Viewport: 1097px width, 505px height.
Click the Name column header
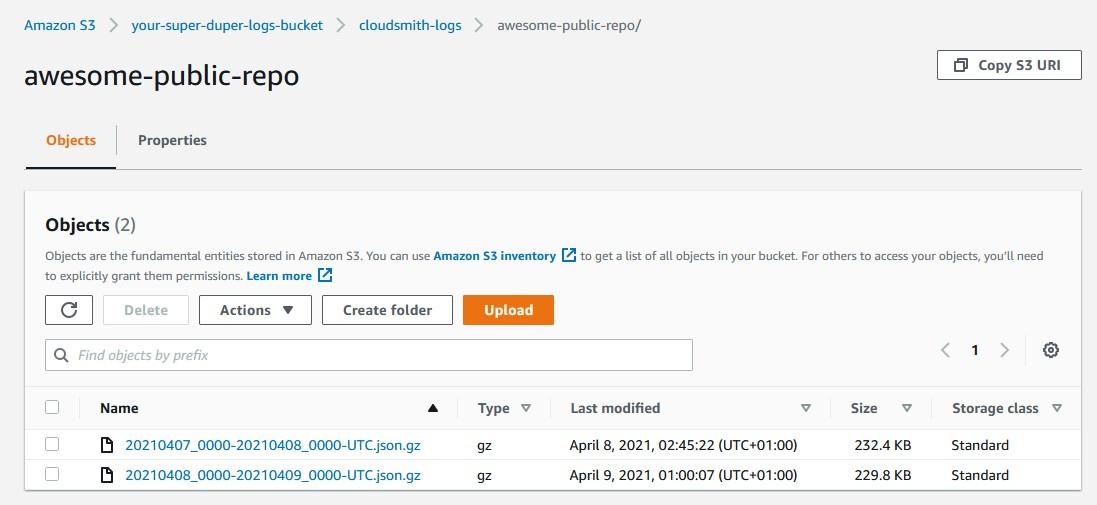coord(119,408)
